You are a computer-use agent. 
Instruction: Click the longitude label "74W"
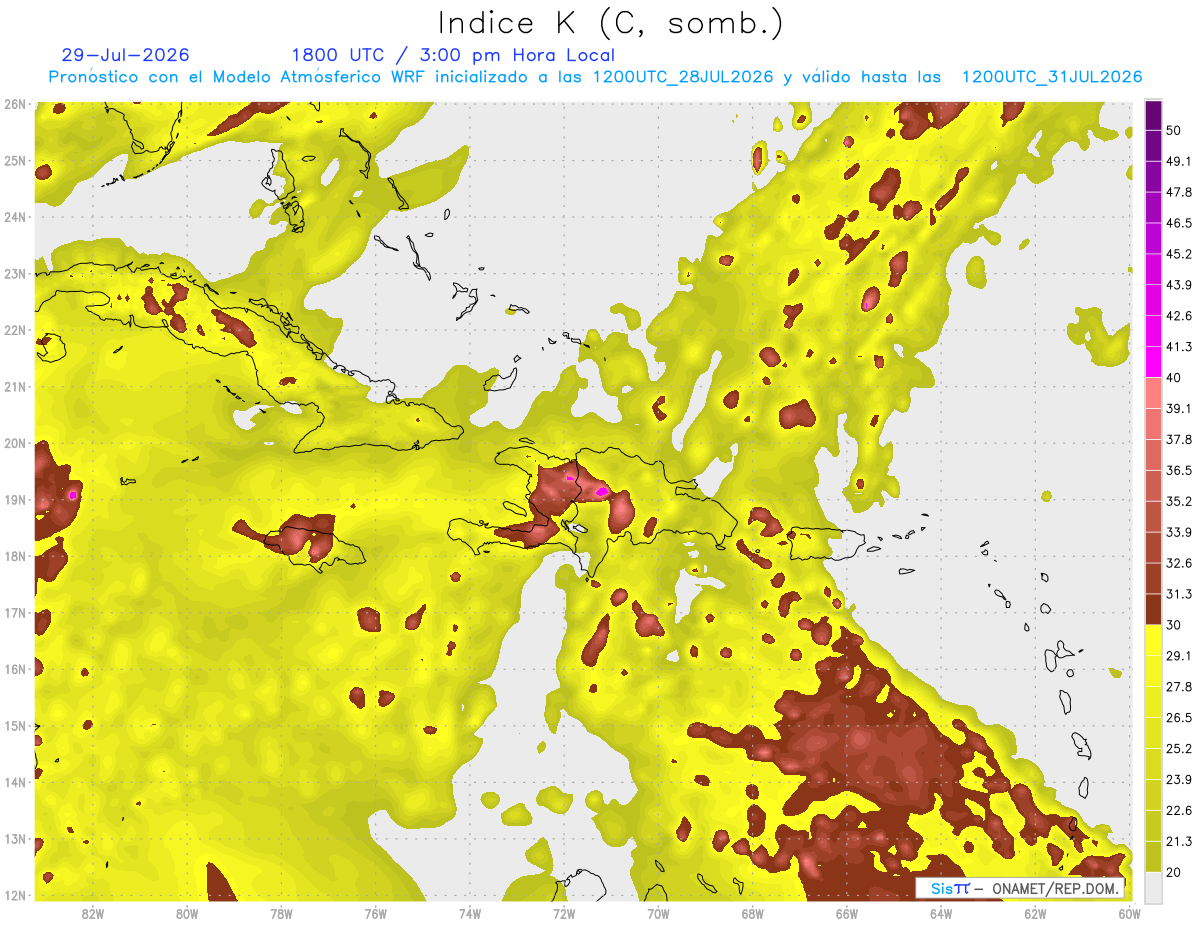[x=470, y=914]
